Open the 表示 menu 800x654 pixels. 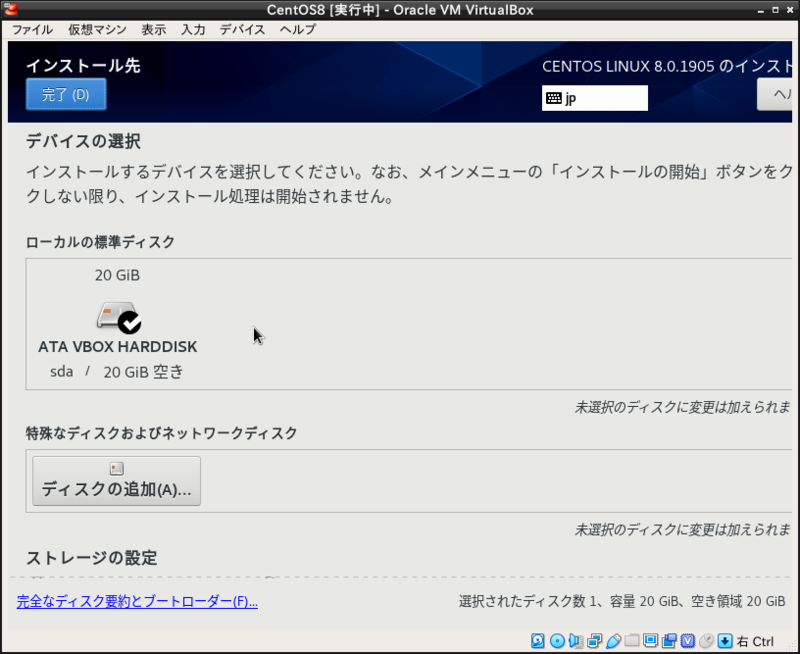tap(154, 30)
